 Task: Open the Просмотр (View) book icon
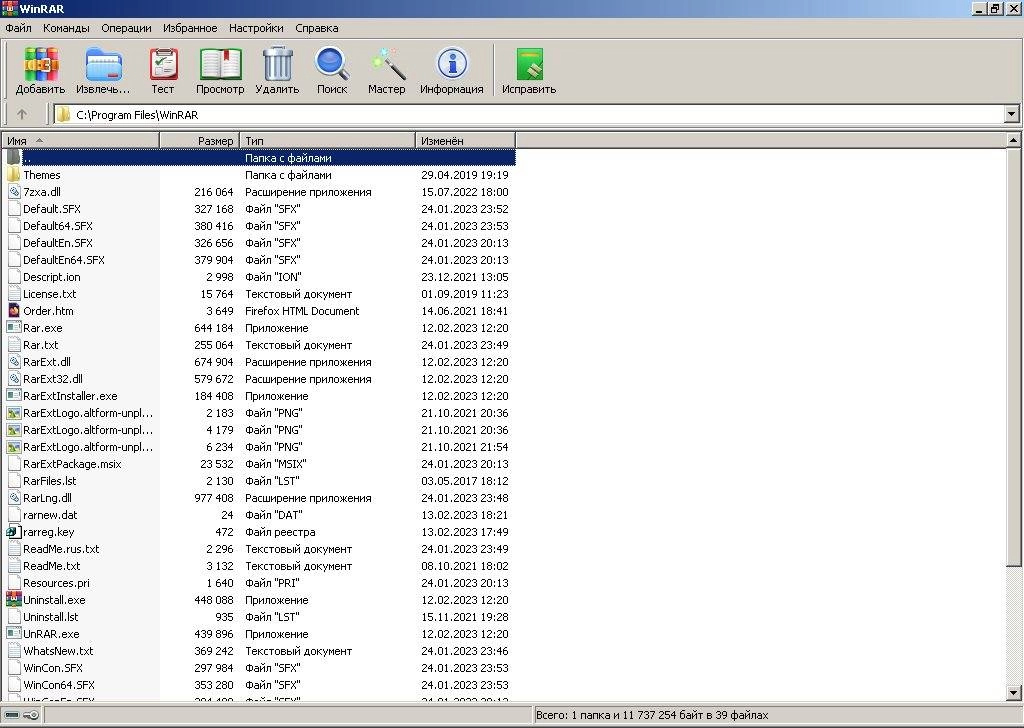click(x=220, y=65)
